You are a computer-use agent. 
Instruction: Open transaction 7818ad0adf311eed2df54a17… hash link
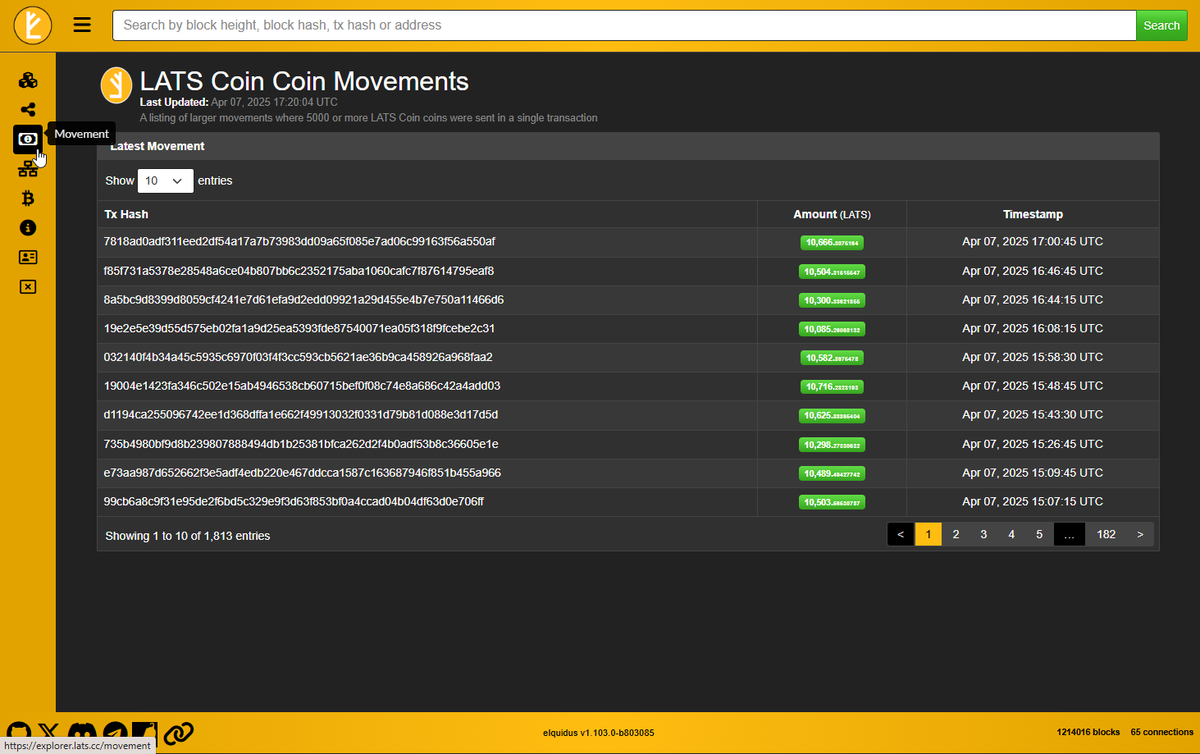299,242
